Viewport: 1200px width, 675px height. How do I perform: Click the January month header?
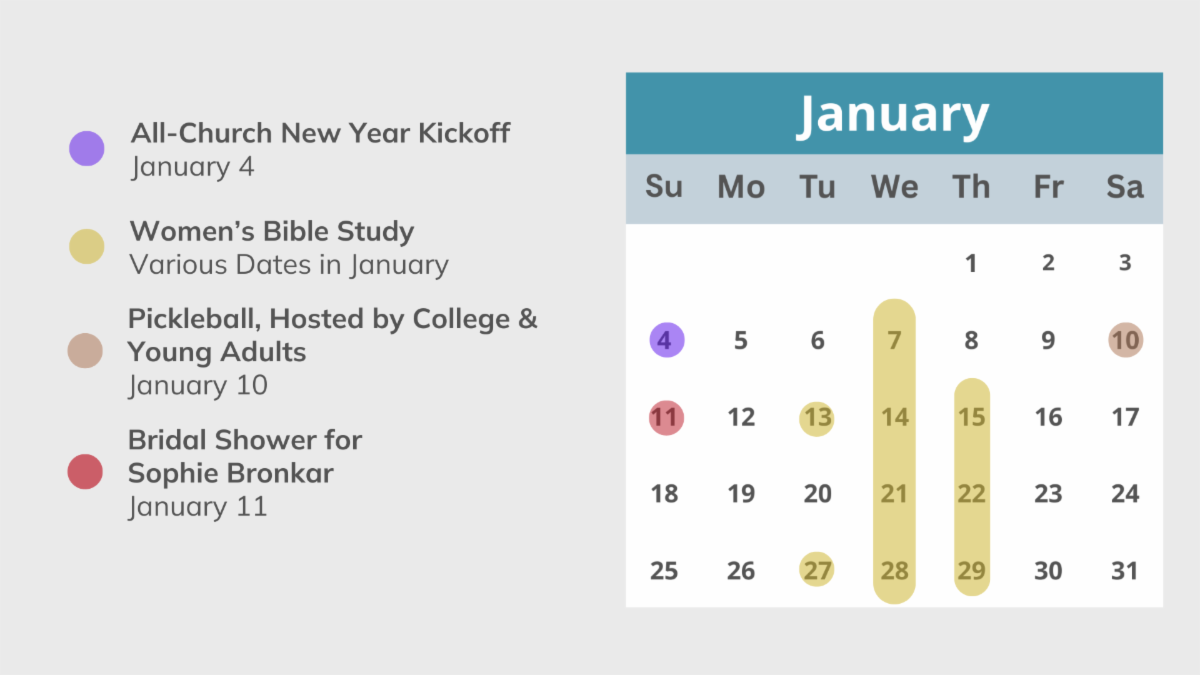(x=893, y=114)
